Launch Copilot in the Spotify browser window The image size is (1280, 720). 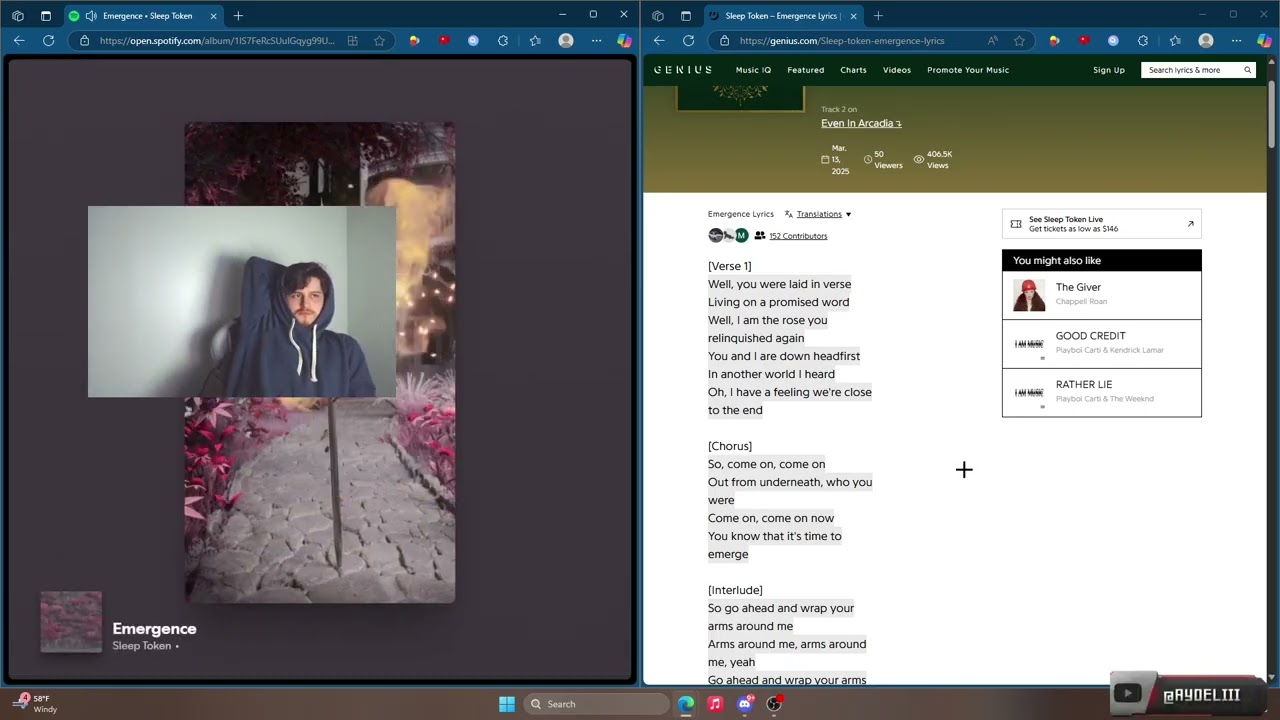pyautogui.click(x=624, y=41)
